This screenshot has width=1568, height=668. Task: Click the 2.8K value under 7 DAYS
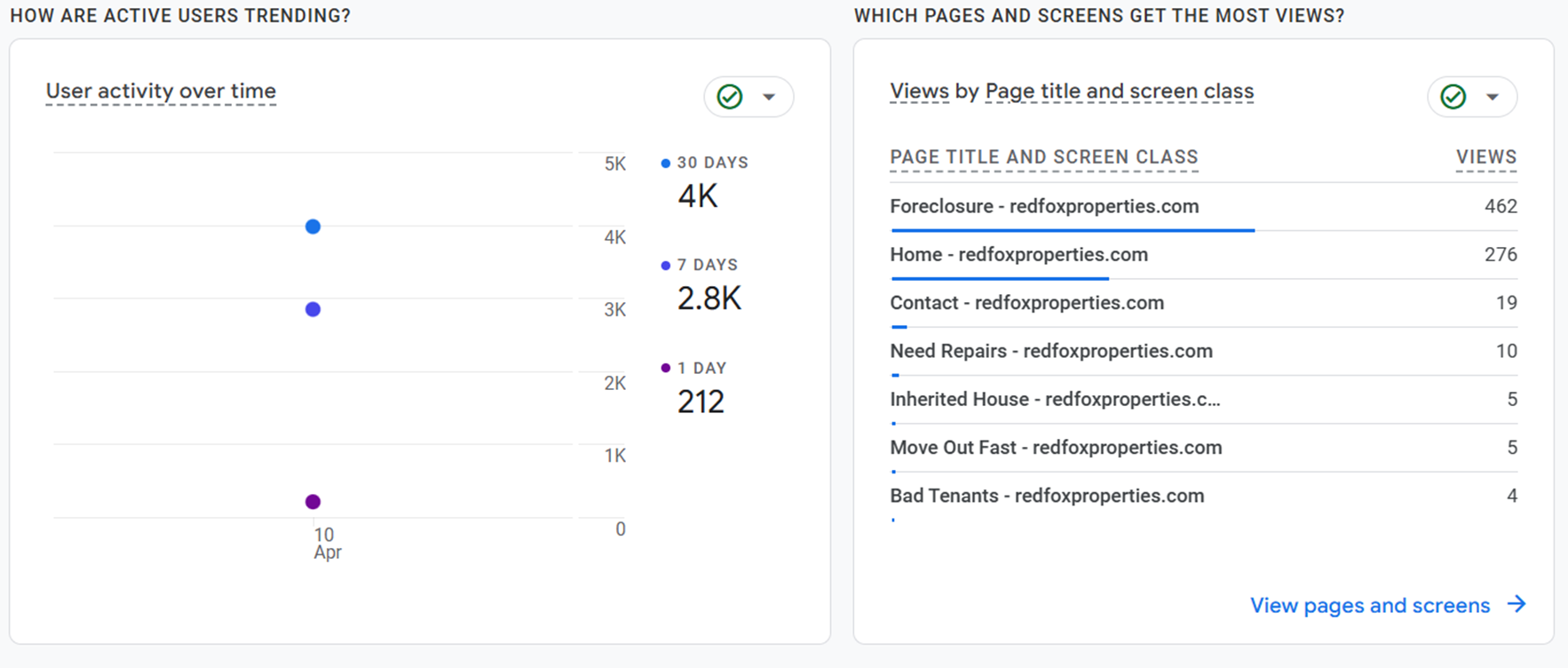coord(709,298)
